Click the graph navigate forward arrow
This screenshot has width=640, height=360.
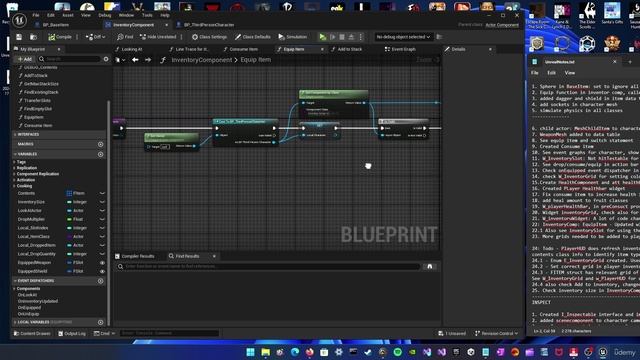click(x=148, y=60)
